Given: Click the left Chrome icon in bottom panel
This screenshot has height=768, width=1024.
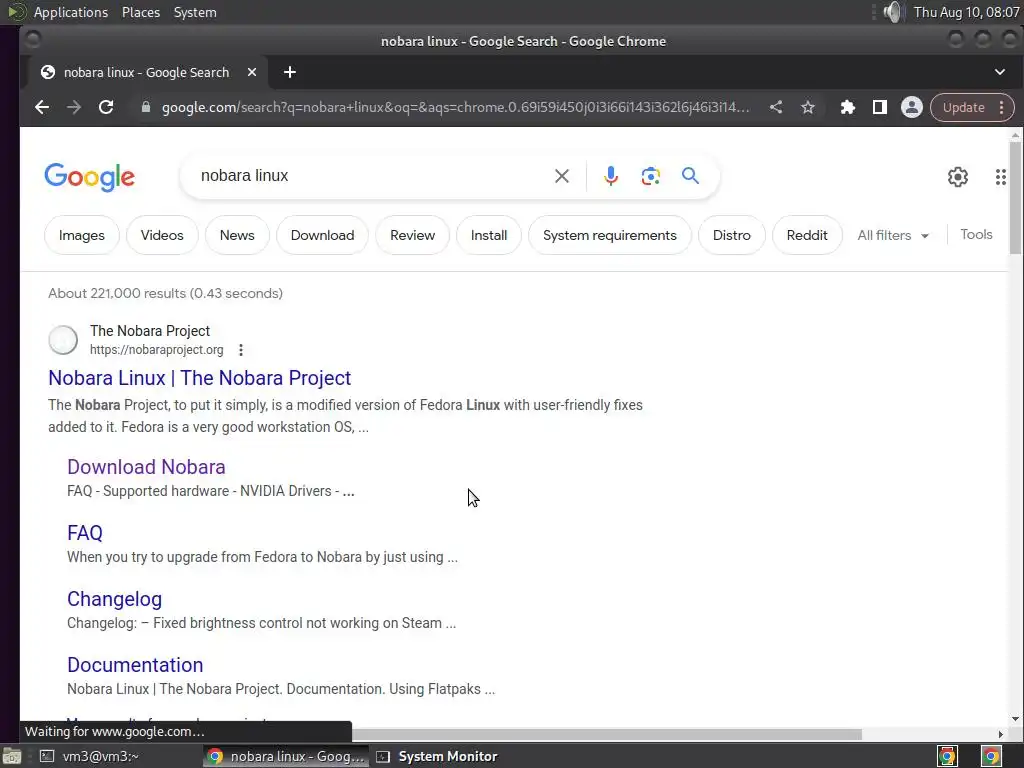Looking at the screenshot, I should tap(947, 756).
